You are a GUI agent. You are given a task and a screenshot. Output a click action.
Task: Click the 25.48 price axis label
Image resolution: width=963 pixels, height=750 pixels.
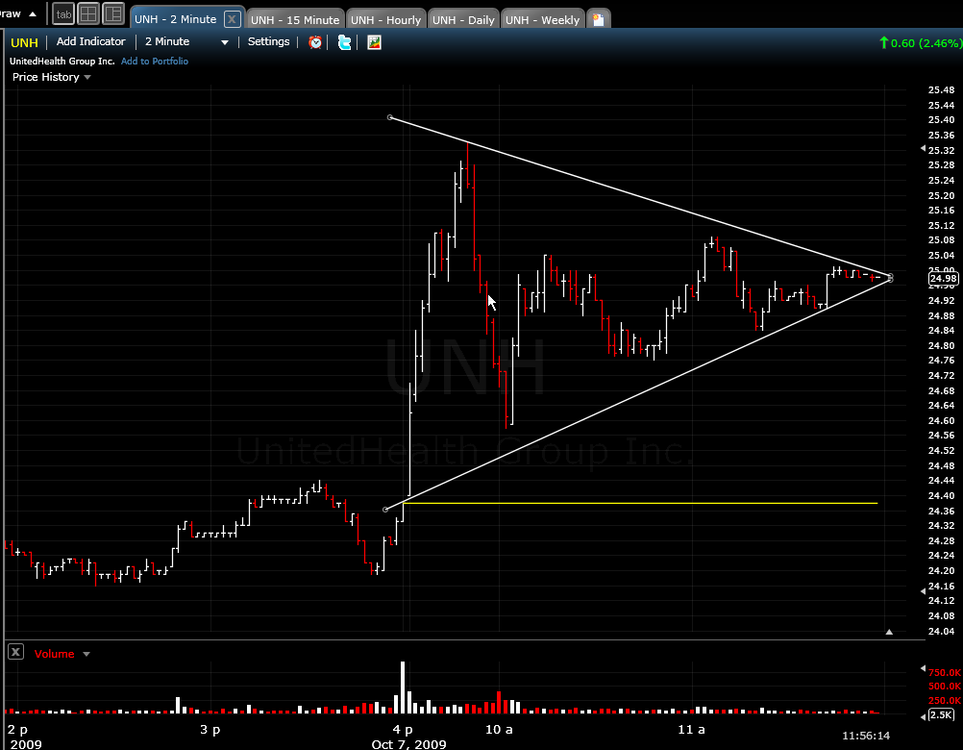click(941, 90)
